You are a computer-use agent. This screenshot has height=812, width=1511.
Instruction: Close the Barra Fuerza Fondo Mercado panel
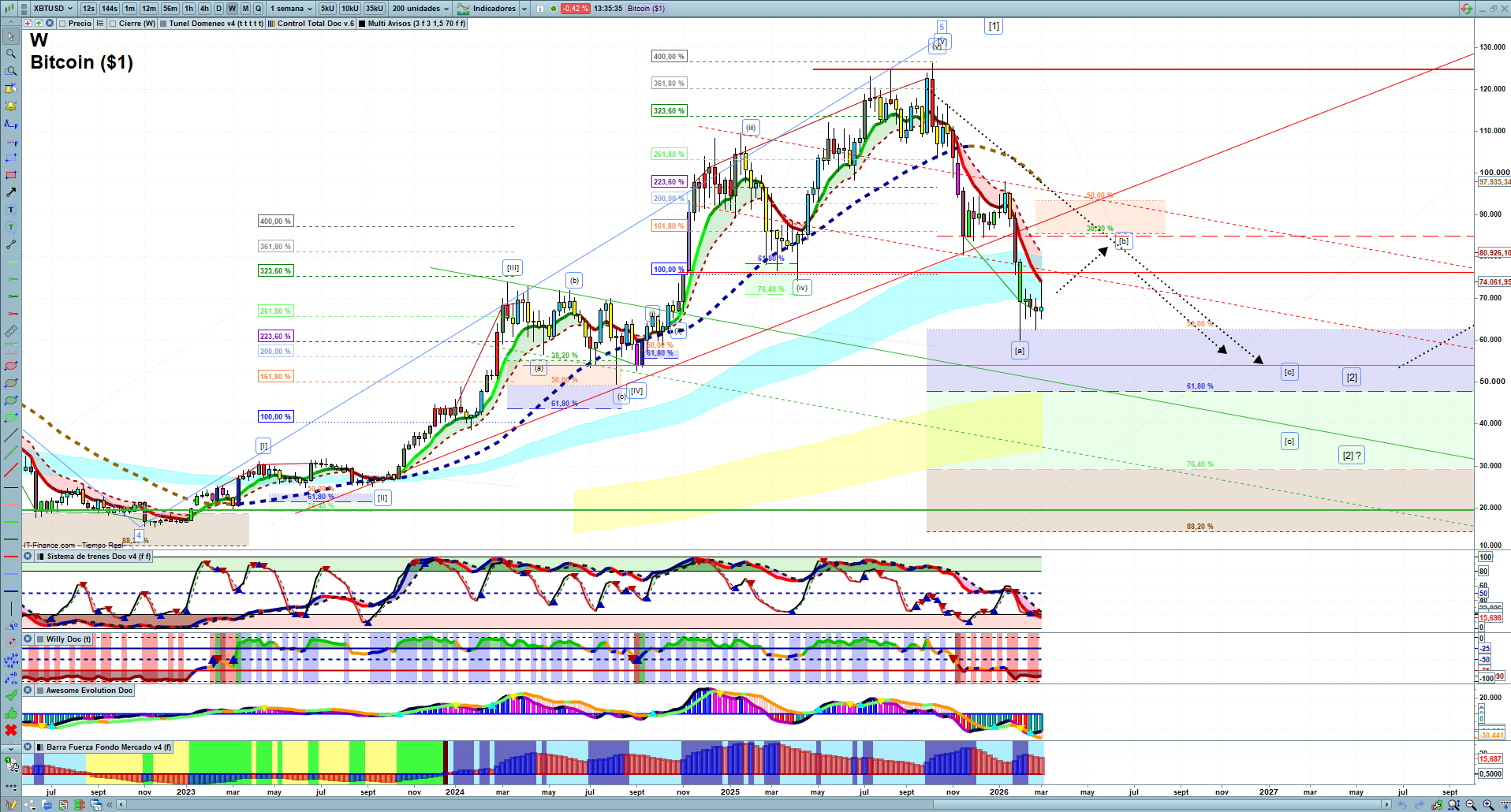[x=28, y=747]
